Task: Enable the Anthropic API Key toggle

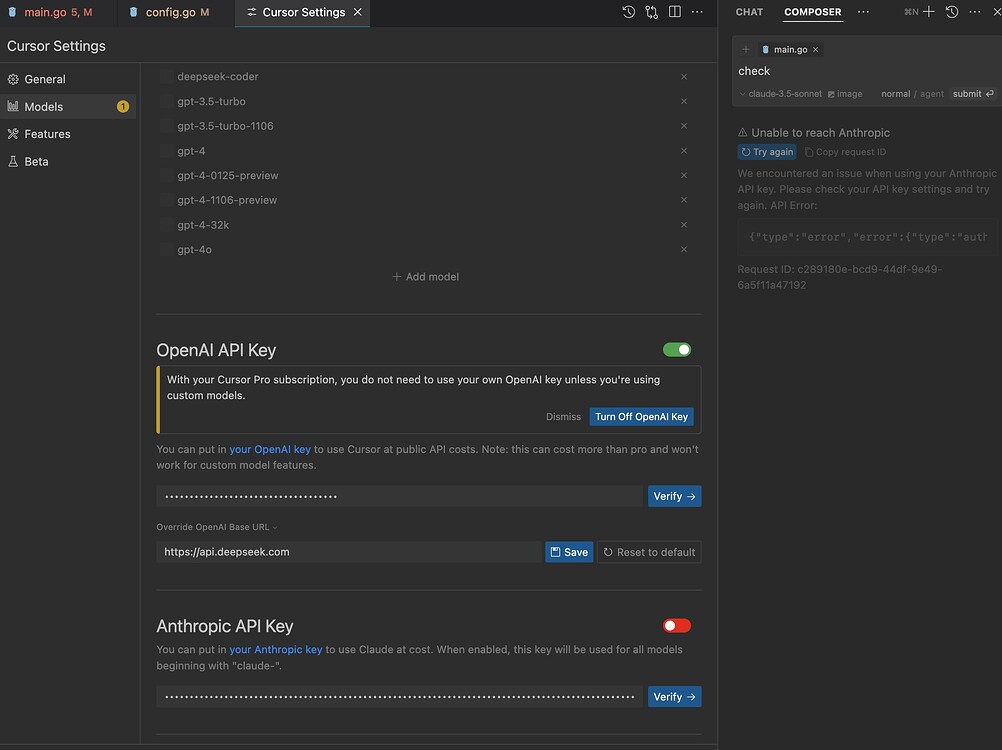Action: tap(676, 624)
